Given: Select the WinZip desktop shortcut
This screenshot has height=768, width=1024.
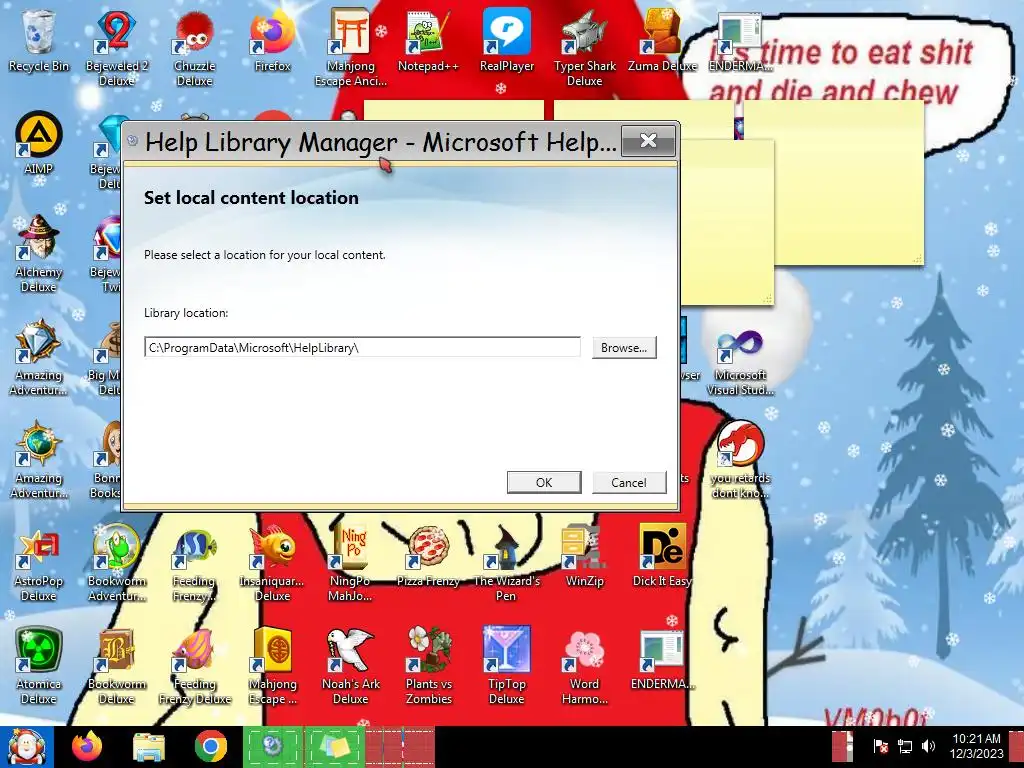Looking at the screenshot, I should (x=584, y=556).
